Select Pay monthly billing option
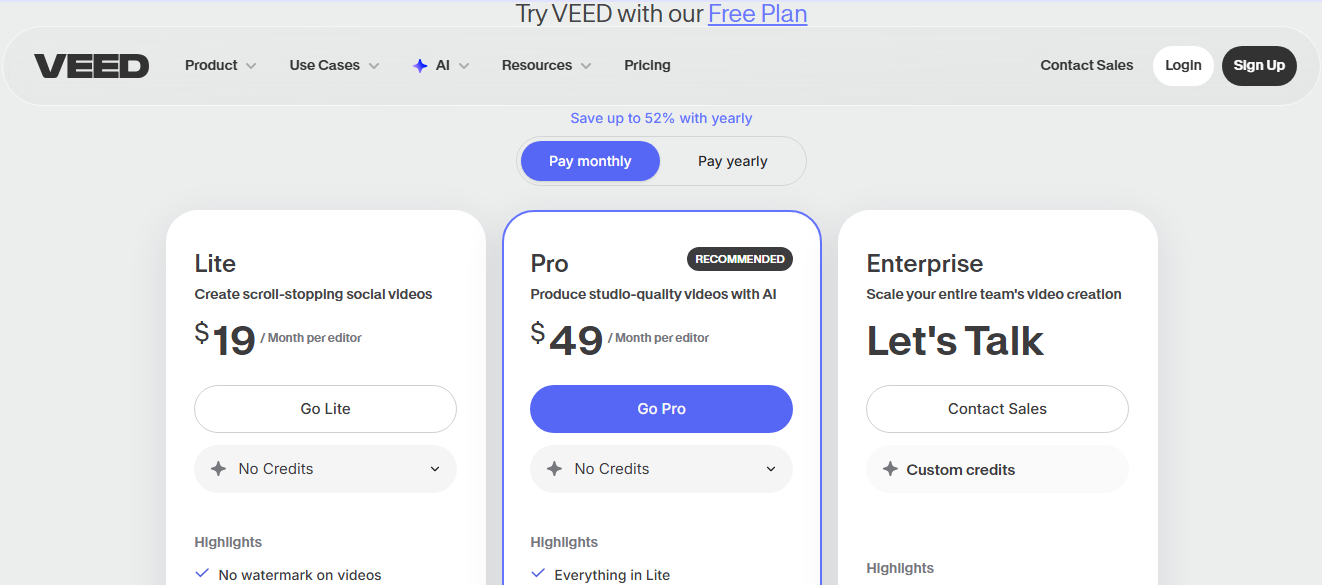Viewport: 1322px width, 585px height. [590, 161]
